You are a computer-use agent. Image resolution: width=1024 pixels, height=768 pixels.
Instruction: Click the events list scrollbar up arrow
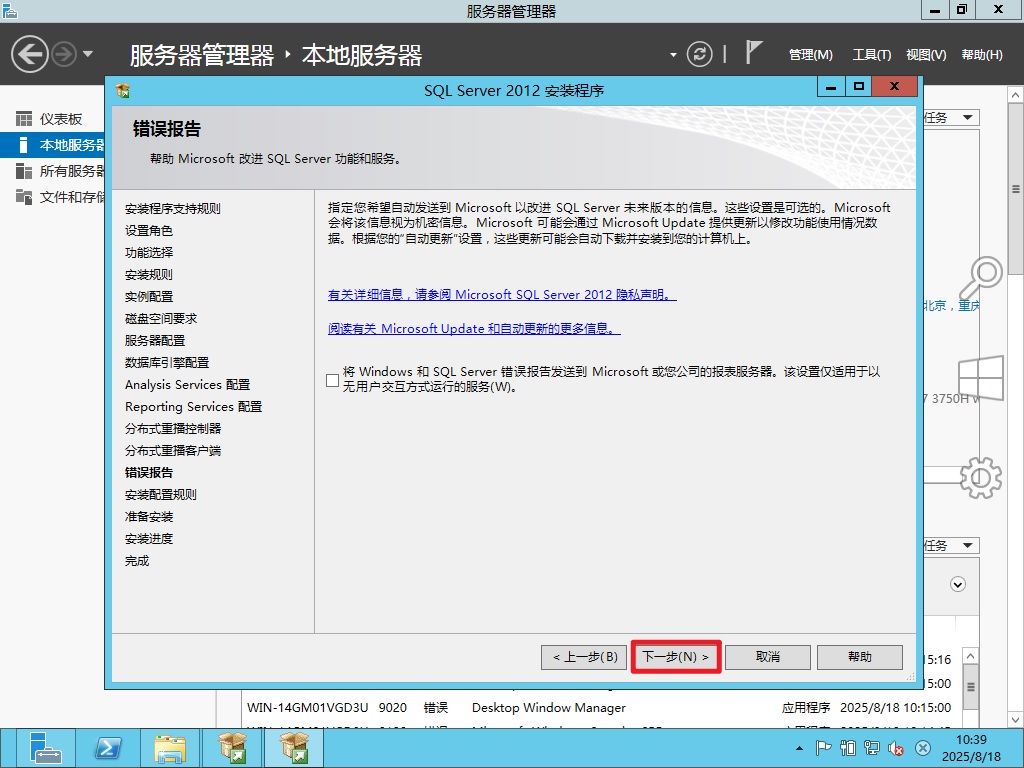tap(970, 656)
